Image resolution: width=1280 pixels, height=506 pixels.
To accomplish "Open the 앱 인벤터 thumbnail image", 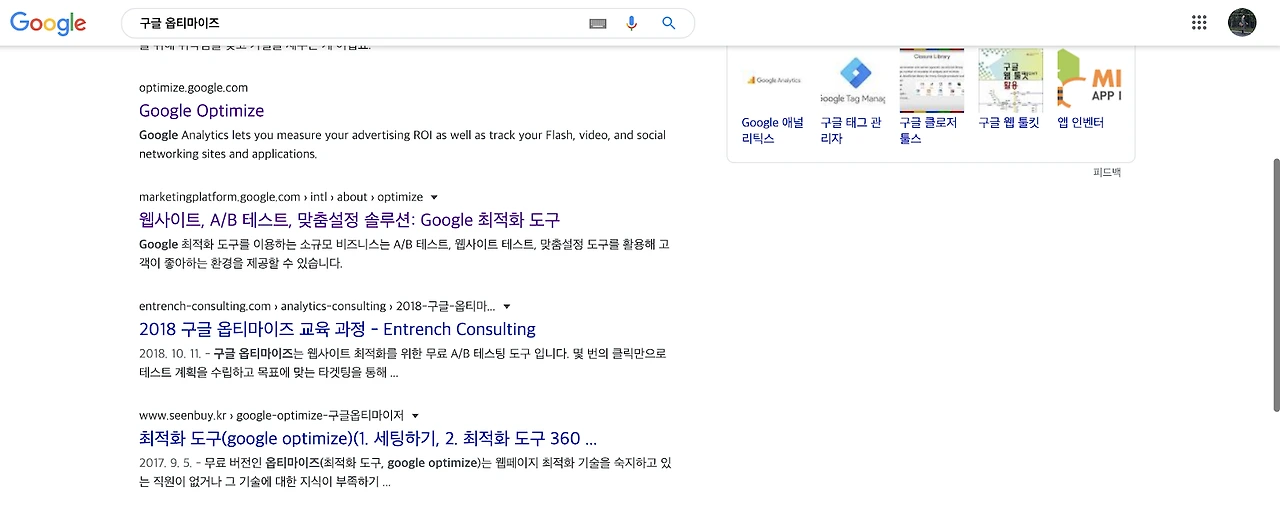I will coord(1089,80).
